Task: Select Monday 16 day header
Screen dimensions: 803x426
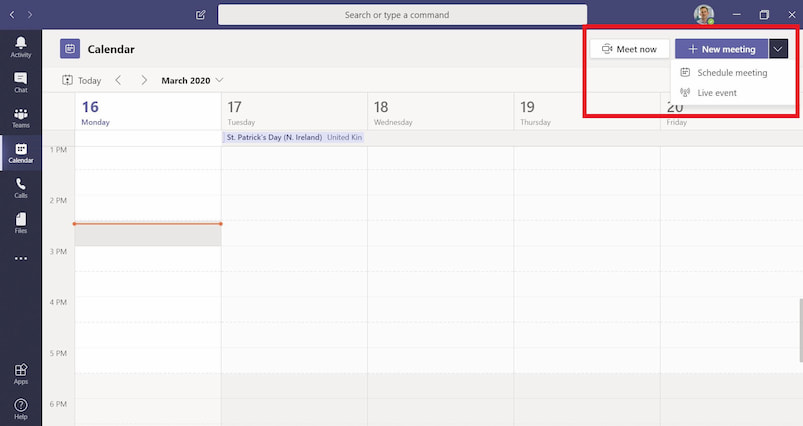Action: click(148, 112)
